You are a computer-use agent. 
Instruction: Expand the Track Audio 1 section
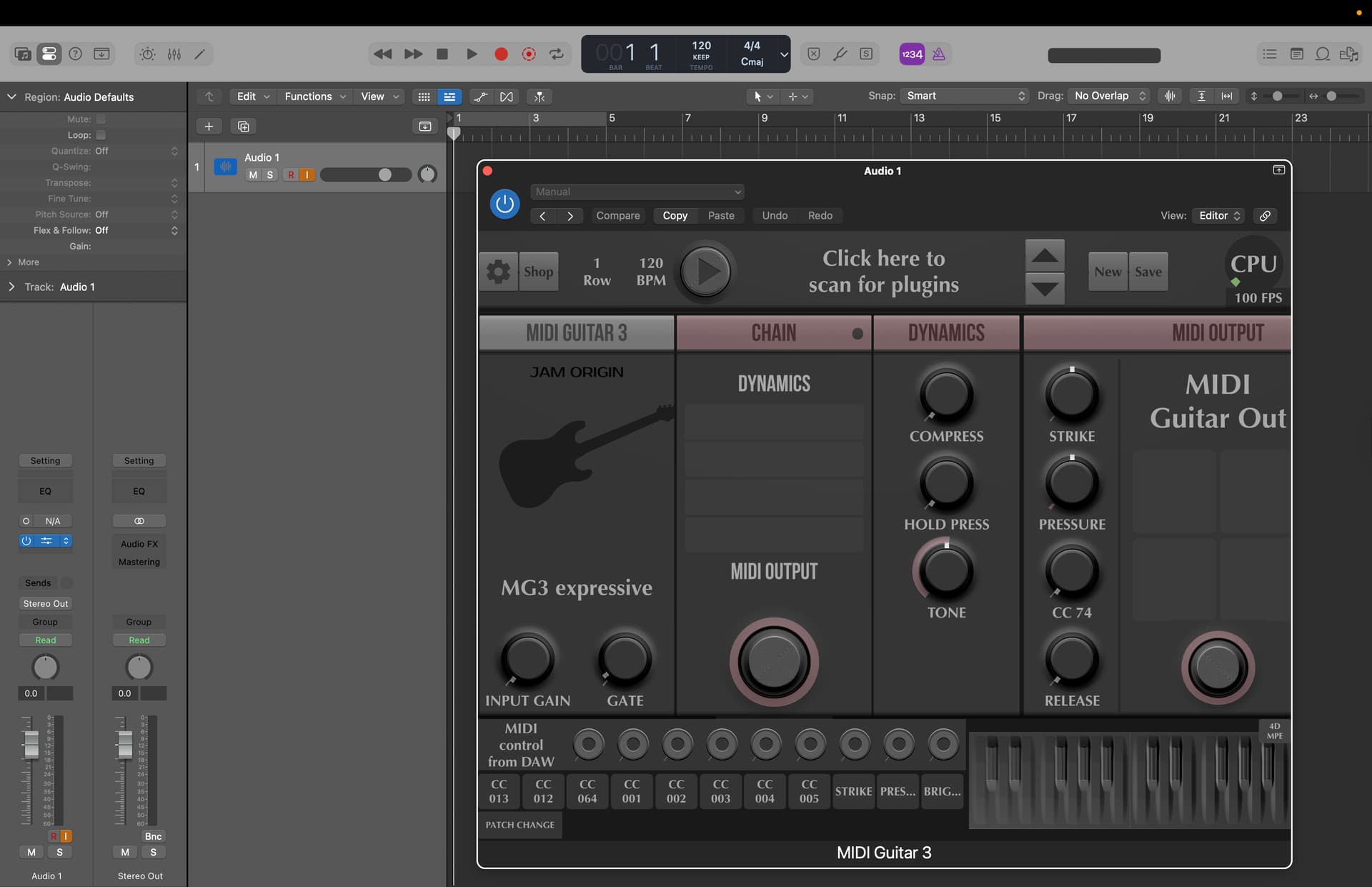(11, 287)
